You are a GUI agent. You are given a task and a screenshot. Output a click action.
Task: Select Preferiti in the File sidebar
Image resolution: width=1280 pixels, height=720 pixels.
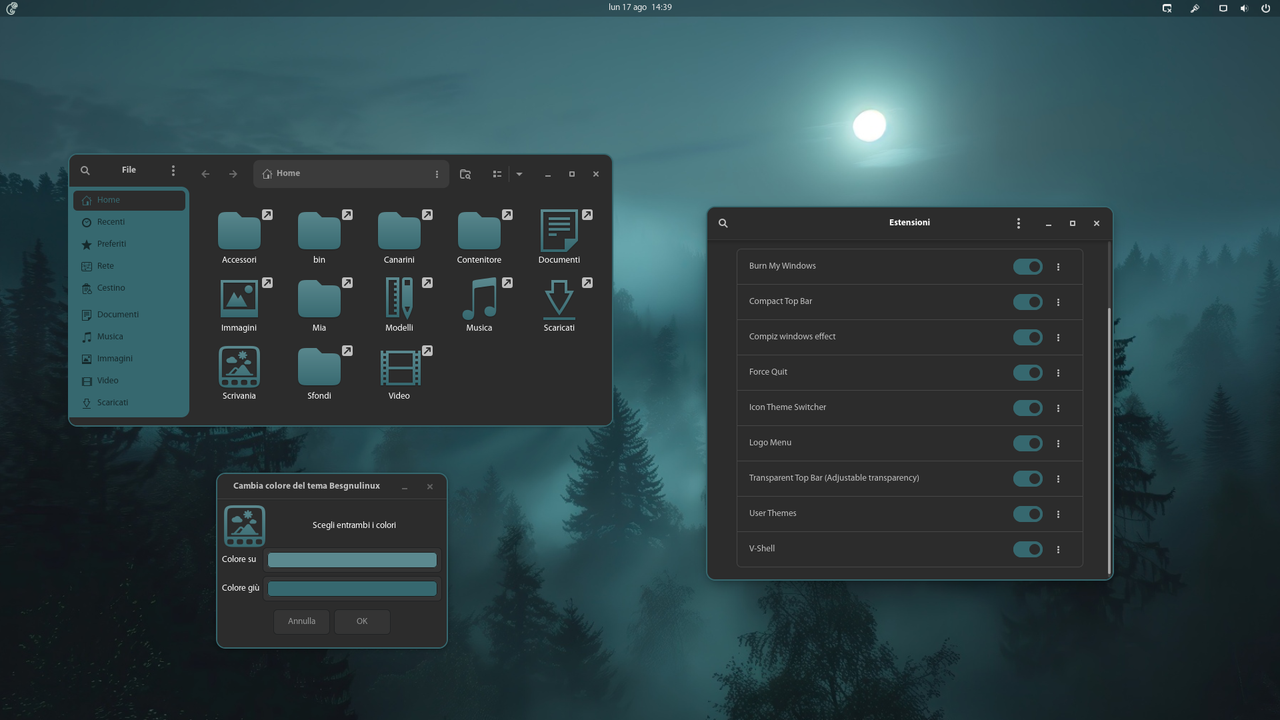[x=129, y=244]
